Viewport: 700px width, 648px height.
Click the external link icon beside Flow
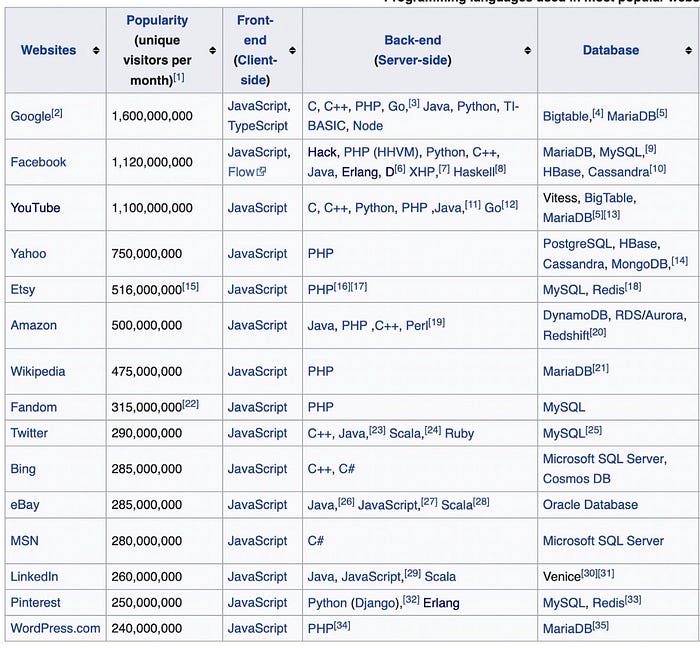pos(262,171)
